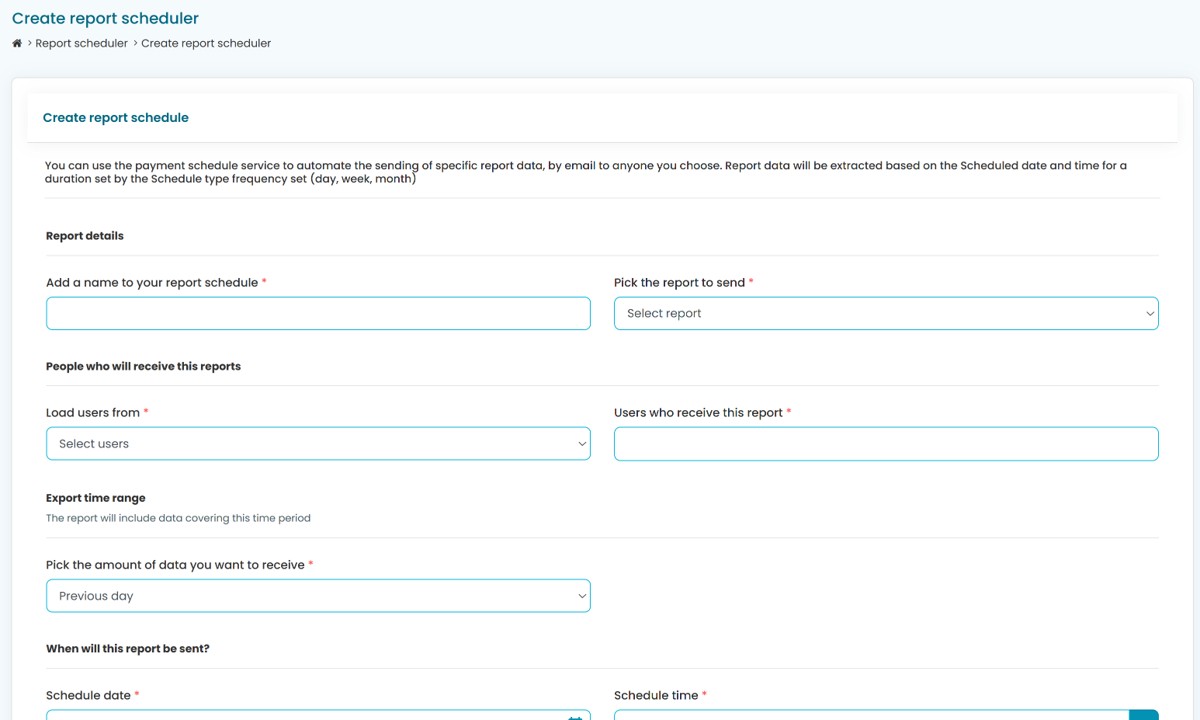Screen dimensions: 1200x720
Task: Click 'Pick the amount of data' label
Action: click(175, 565)
